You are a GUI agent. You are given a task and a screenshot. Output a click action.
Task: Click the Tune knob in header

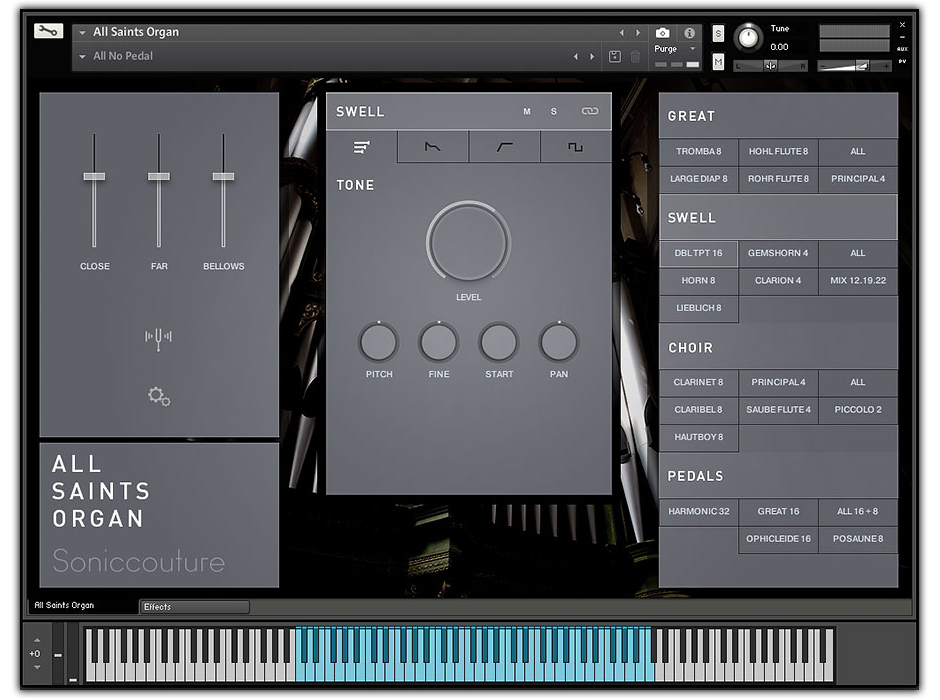pyautogui.click(x=748, y=37)
